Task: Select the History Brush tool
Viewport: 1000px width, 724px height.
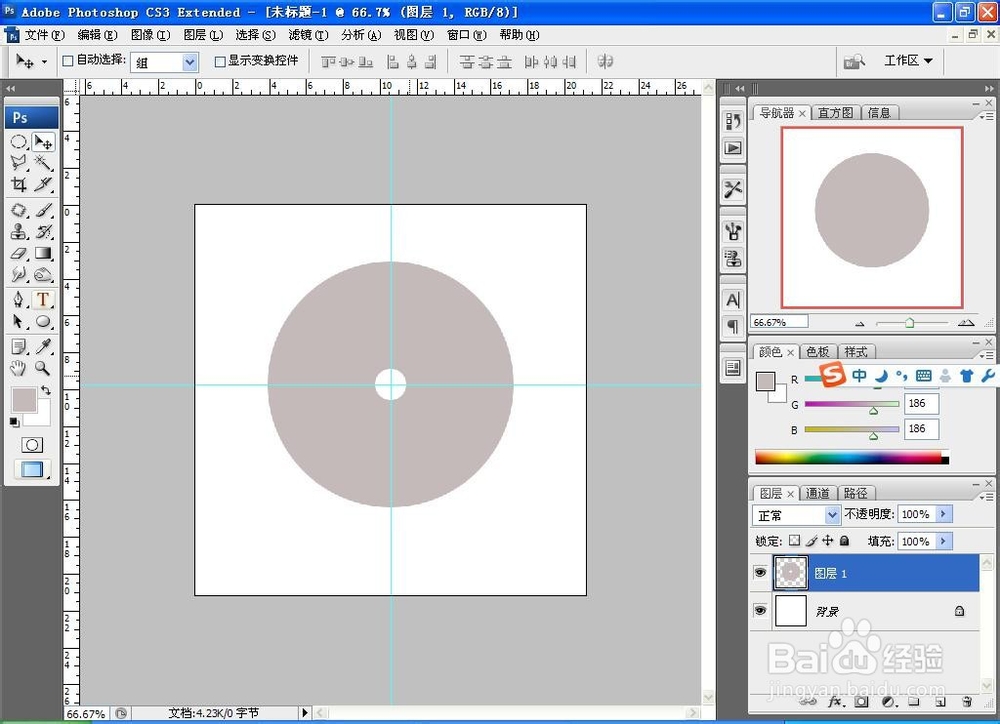Action: [x=43, y=232]
